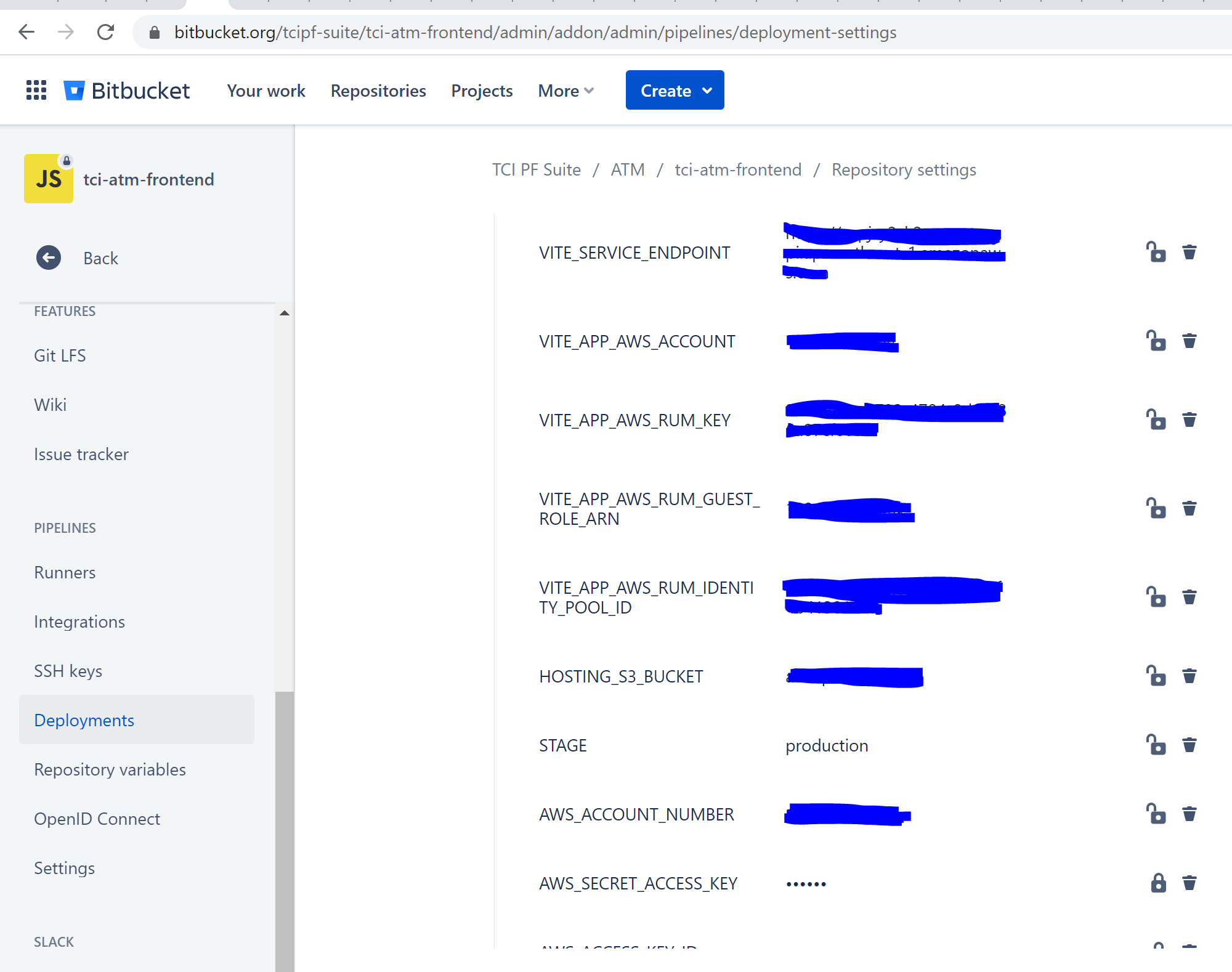Screen dimensions: 1232x972
Task: Delete the AWS_SECRET_ACCESS_KEY variable
Action: click(1189, 883)
